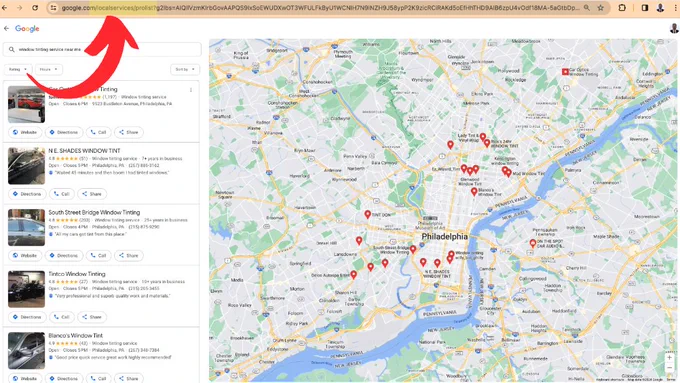Open the browser extensions puzzle icon

[622, 8]
